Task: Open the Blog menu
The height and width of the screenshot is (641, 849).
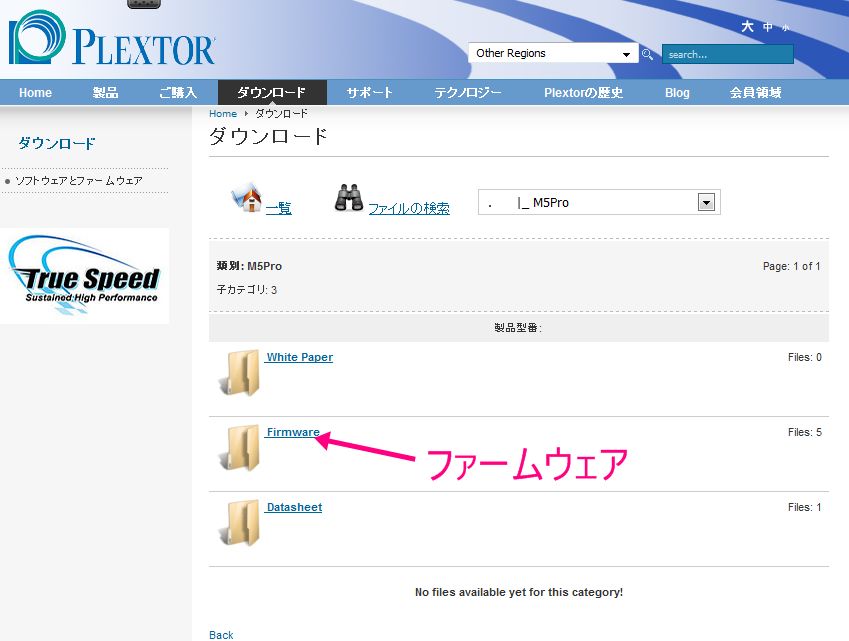Action: tap(677, 93)
